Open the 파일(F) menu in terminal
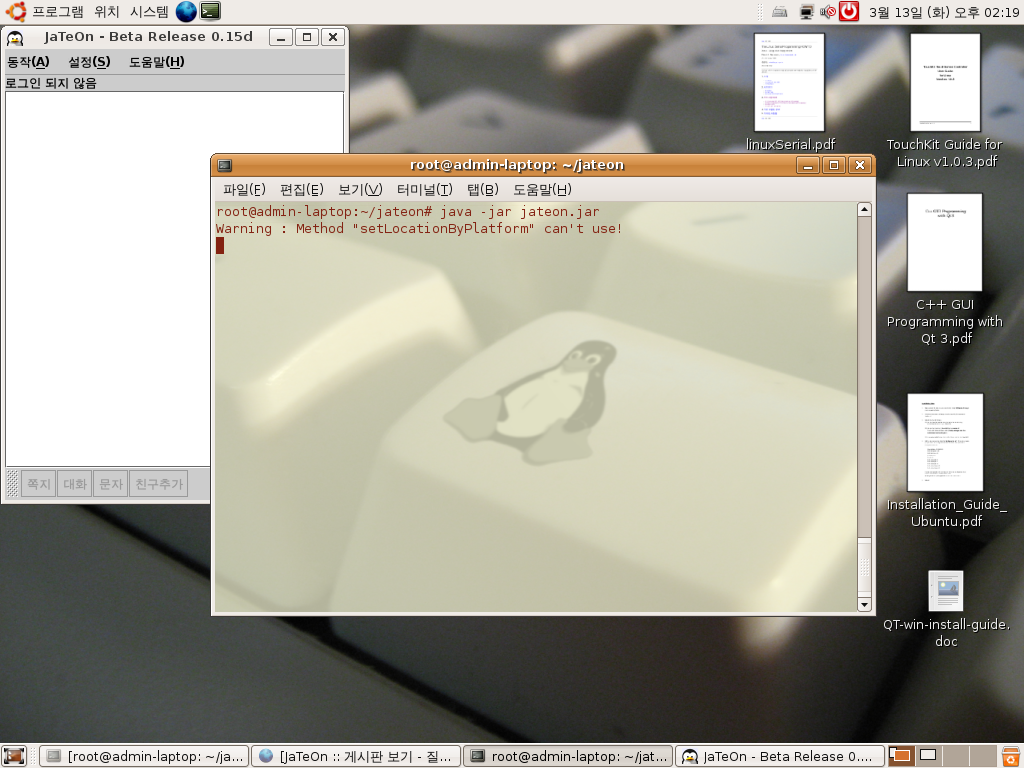The height and width of the screenshot is (768, 1024). click(244, 189)
